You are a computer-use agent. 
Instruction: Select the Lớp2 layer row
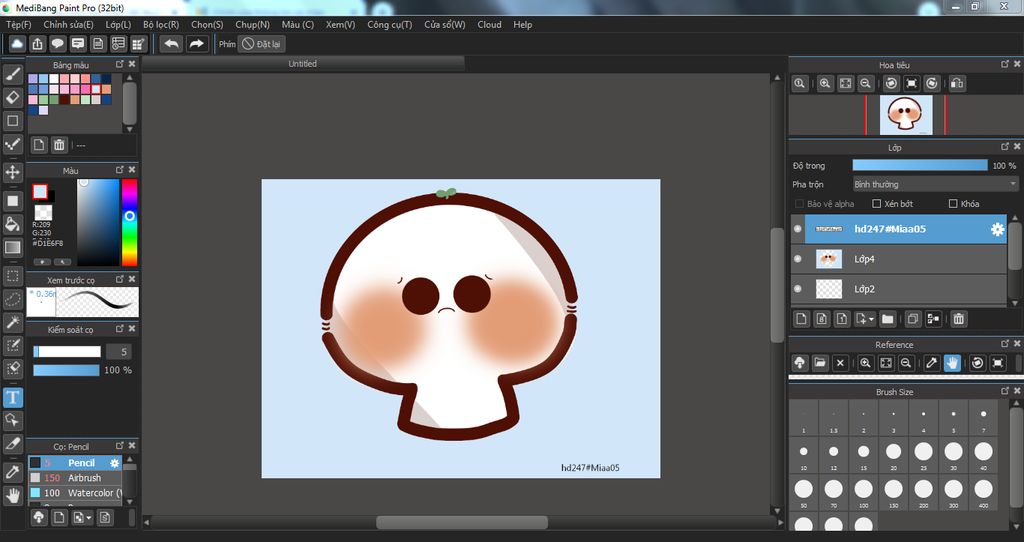(899, 289)
